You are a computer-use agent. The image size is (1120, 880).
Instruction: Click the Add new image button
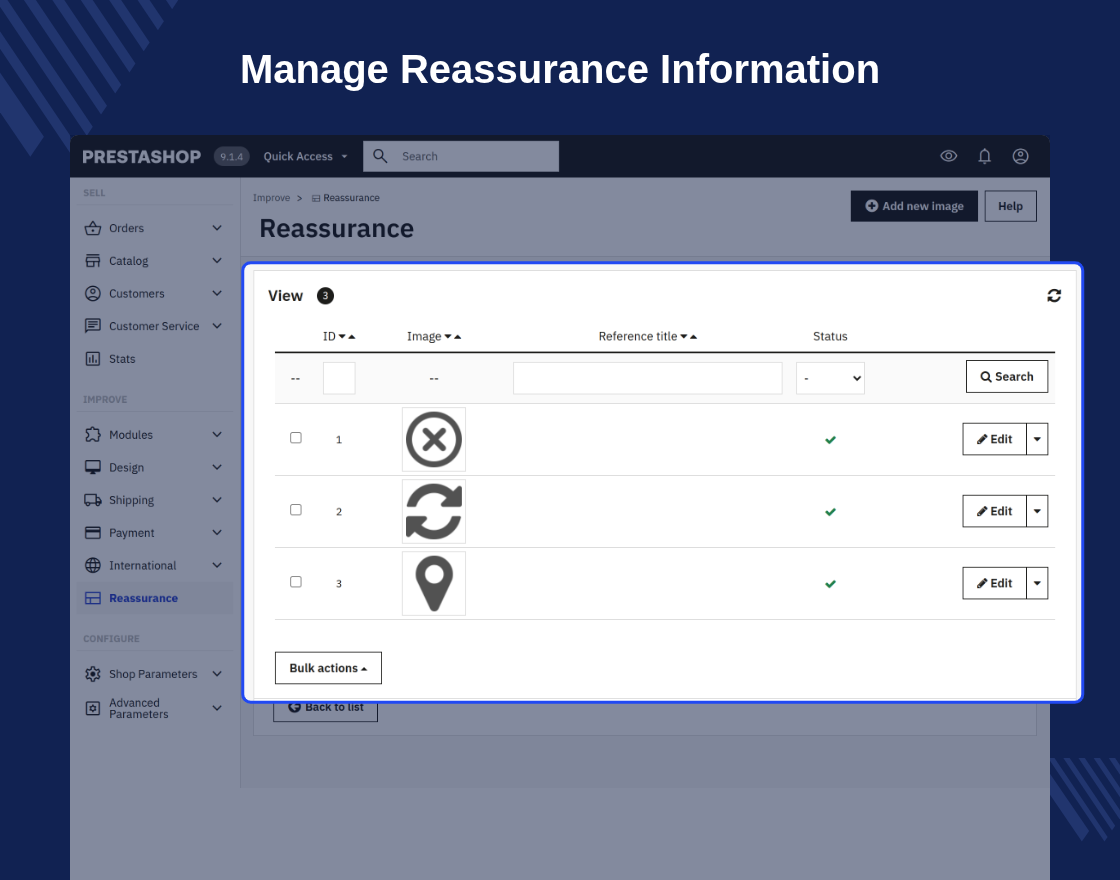click(x=914, y=206)
